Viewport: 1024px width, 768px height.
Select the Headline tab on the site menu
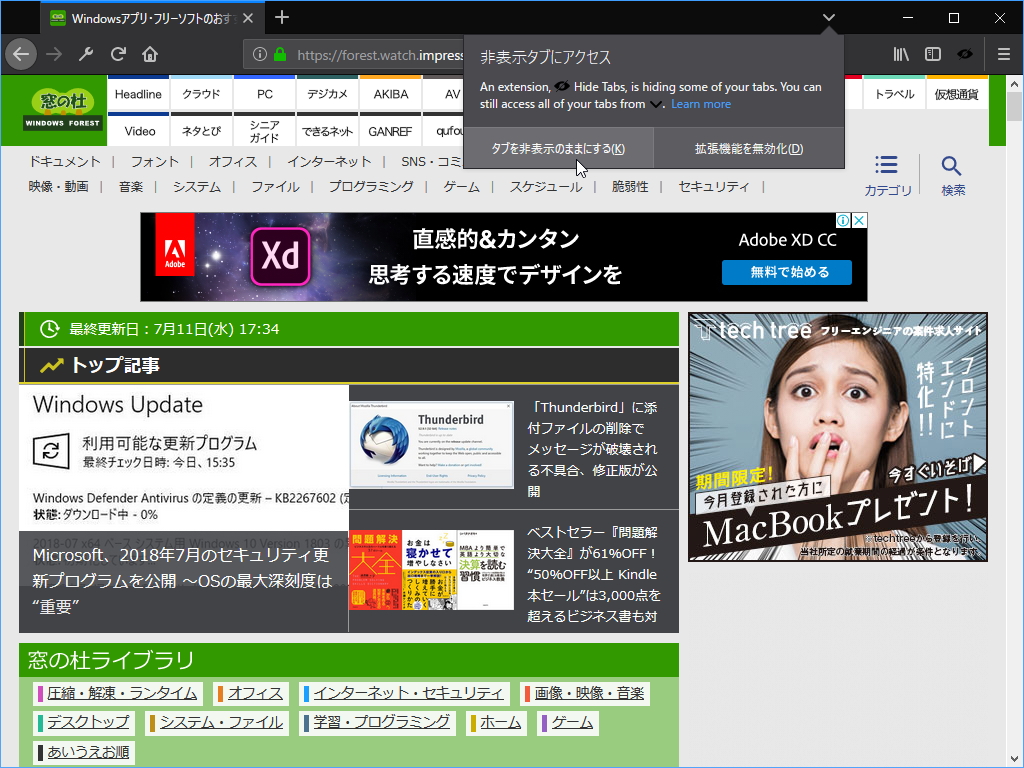(138, 93)
